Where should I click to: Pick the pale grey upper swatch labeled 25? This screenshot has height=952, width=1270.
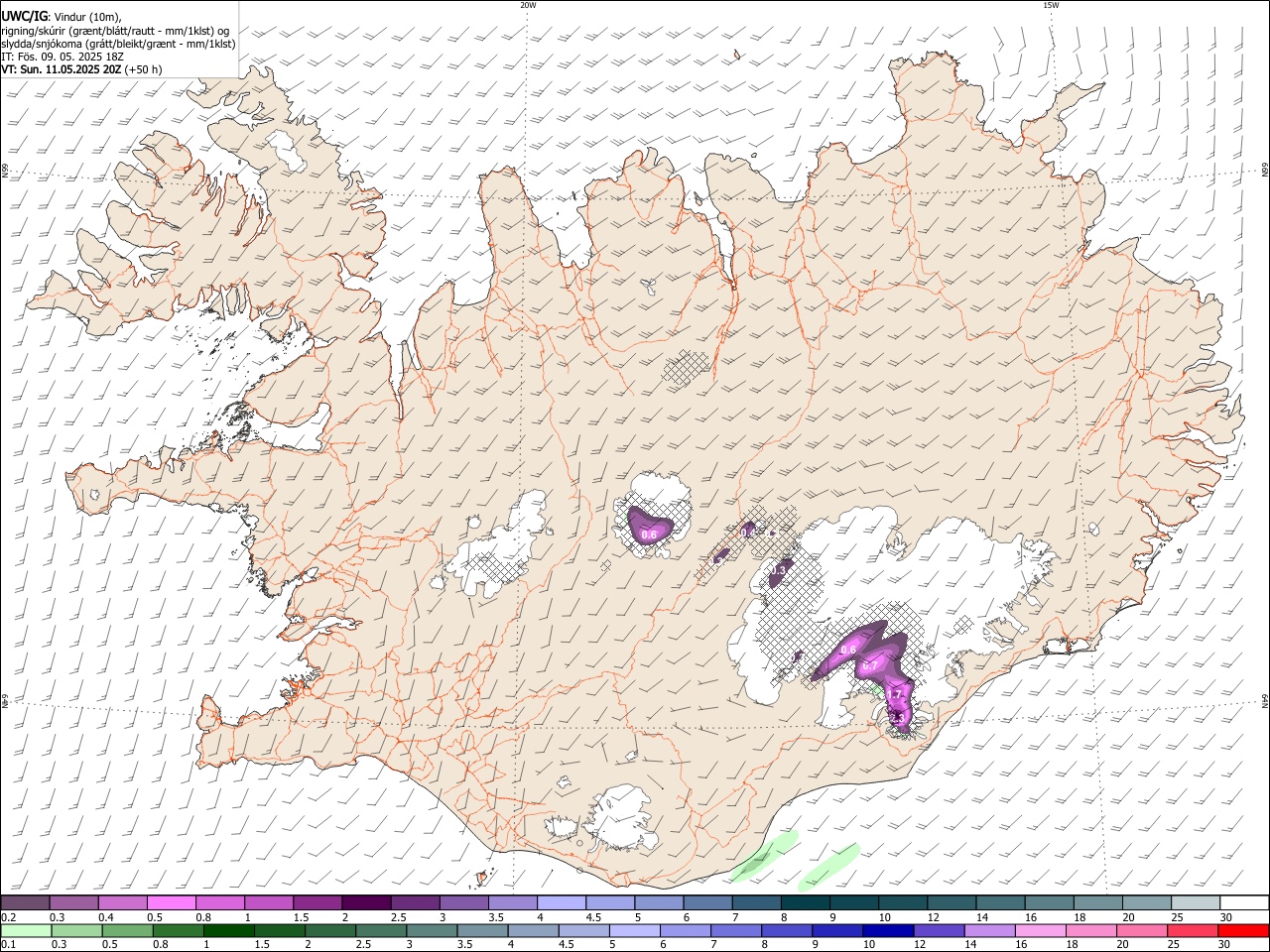[1197, 902]
